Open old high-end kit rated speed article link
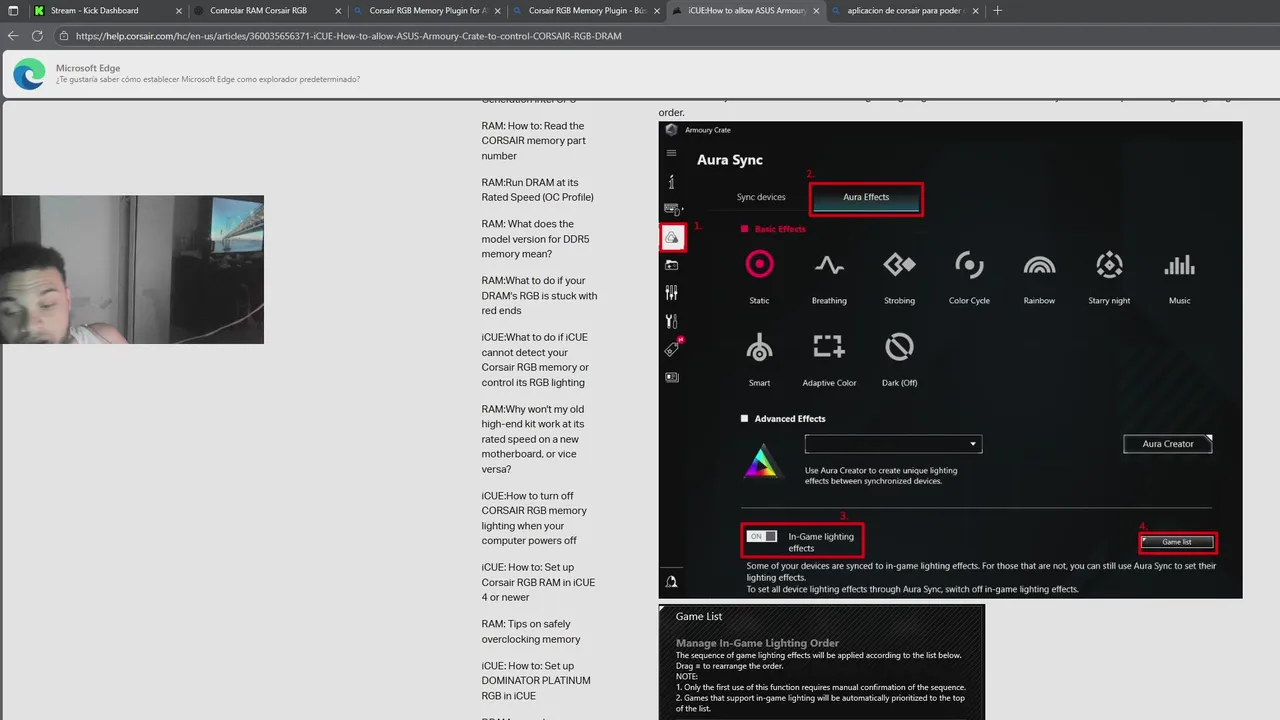Viewport: 1280px width, 720px height. (x=532, y=439)
